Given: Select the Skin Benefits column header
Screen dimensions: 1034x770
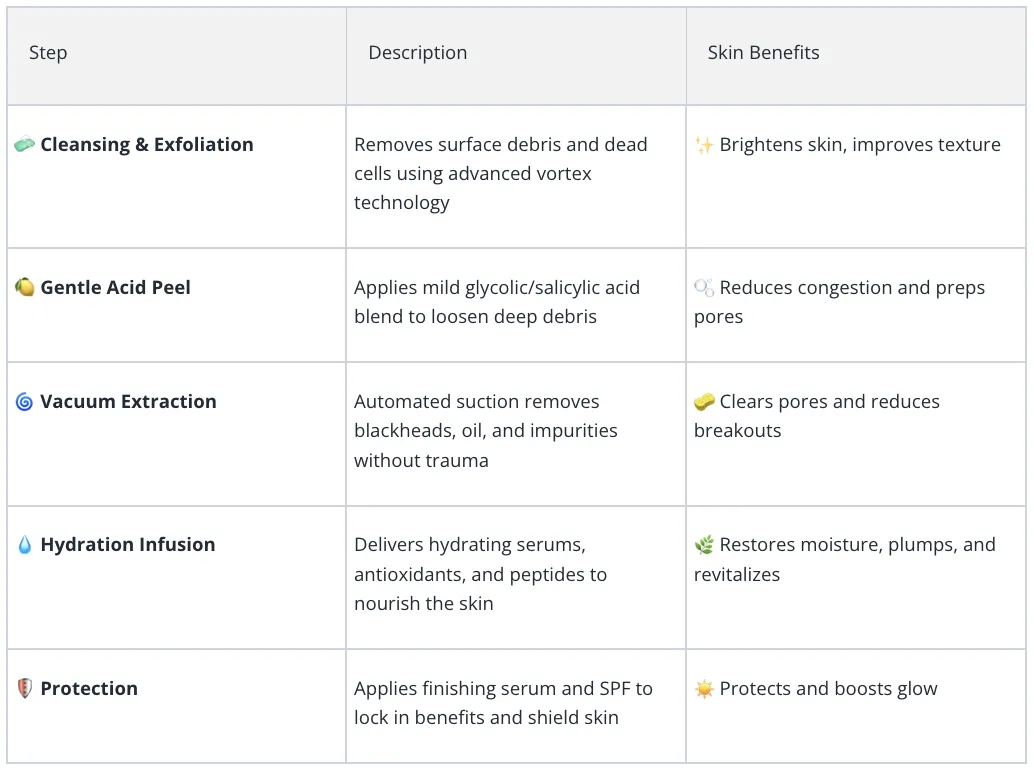Looking at the screenshot, I should 764,53.
